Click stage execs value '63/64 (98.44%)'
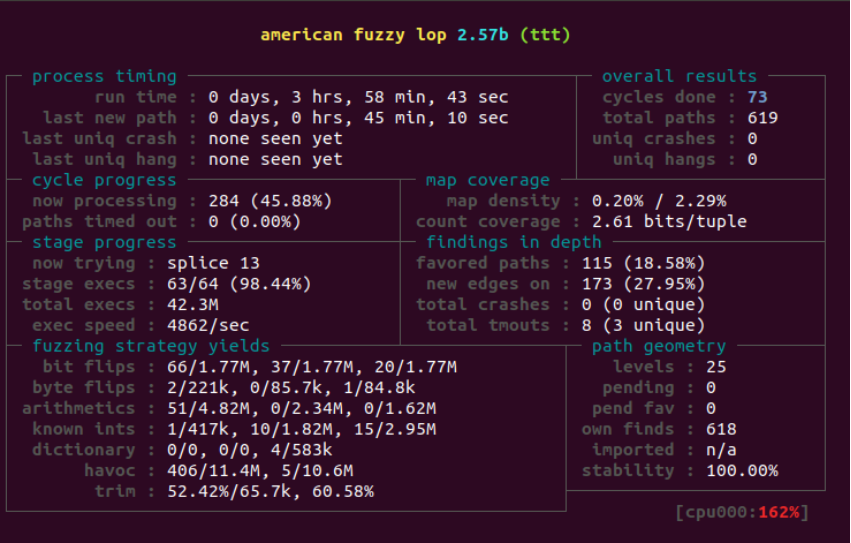Image resolution: width=851 pixels, height=543 pixels. coord(239,284)
